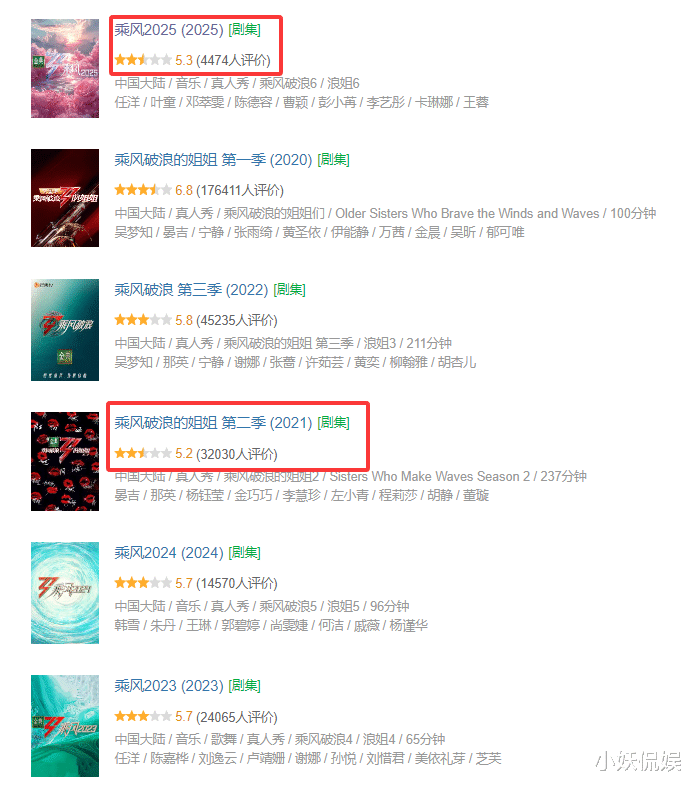Screen dimensions: 693x786
Task: Open the 乘风2024 swirl poster thumbnail
Action: [x=65, y=593]
